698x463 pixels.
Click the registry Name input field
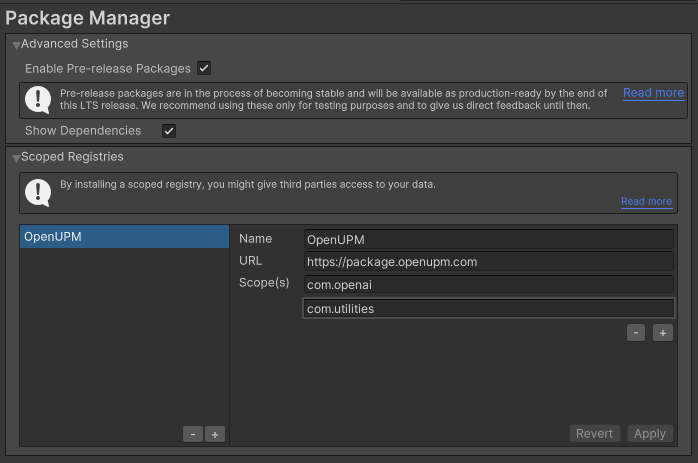pyautogui.click(x=488, y=239)
